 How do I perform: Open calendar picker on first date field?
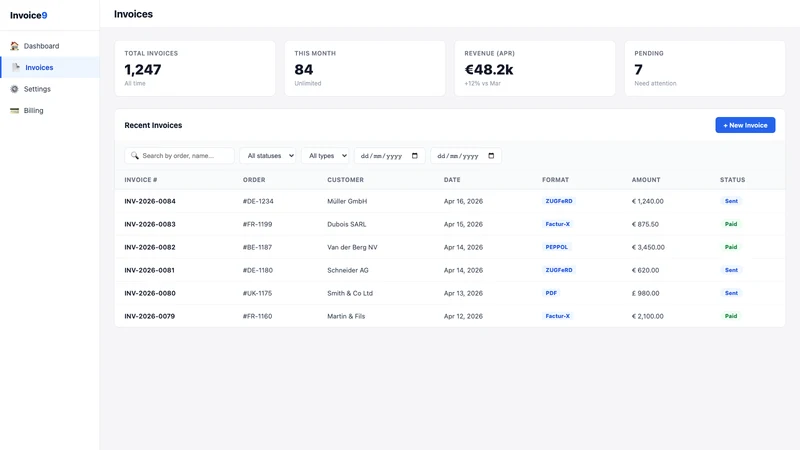click(x=415, y=156)
